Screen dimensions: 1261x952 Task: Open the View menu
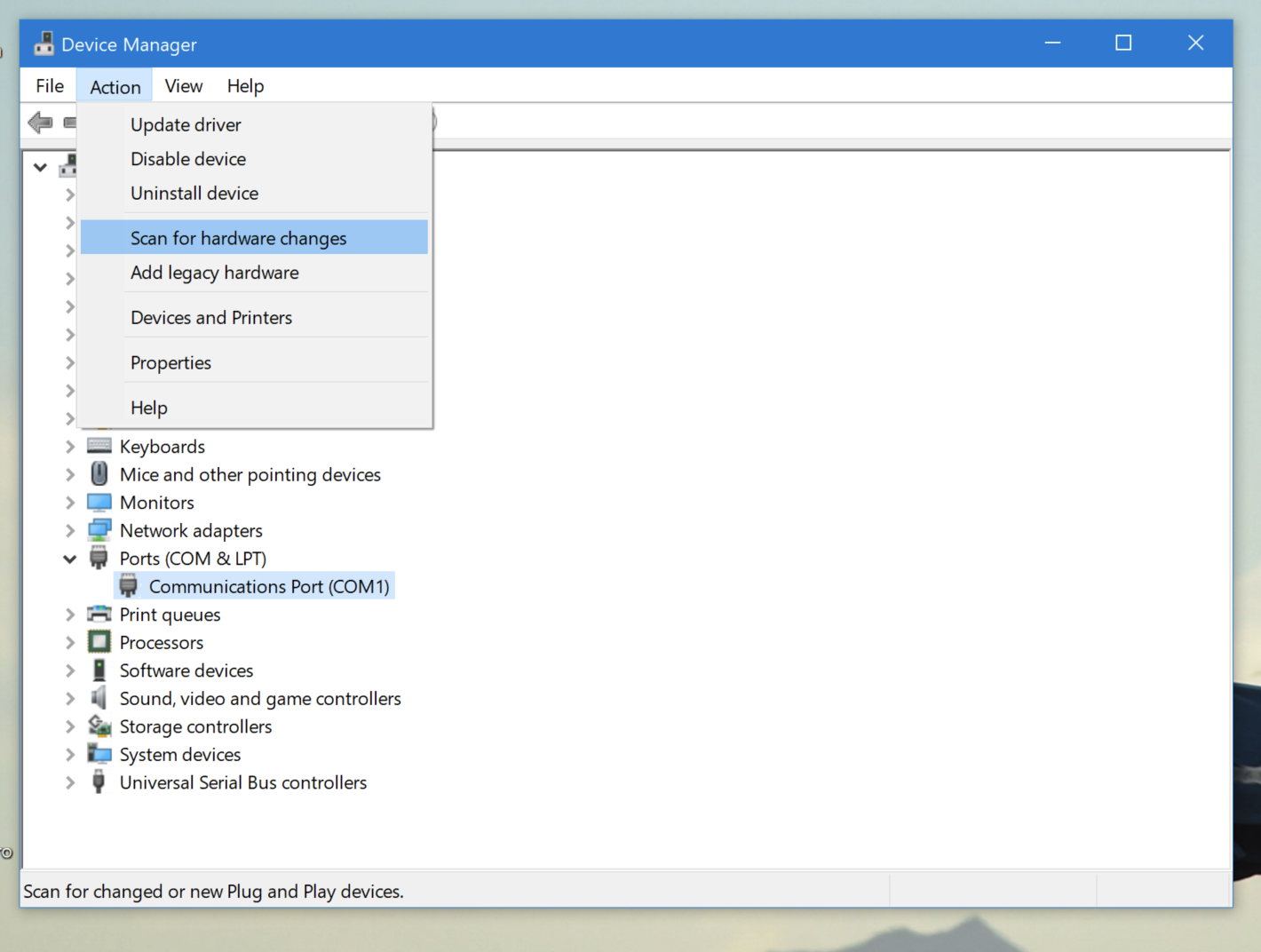pos(184,86)
